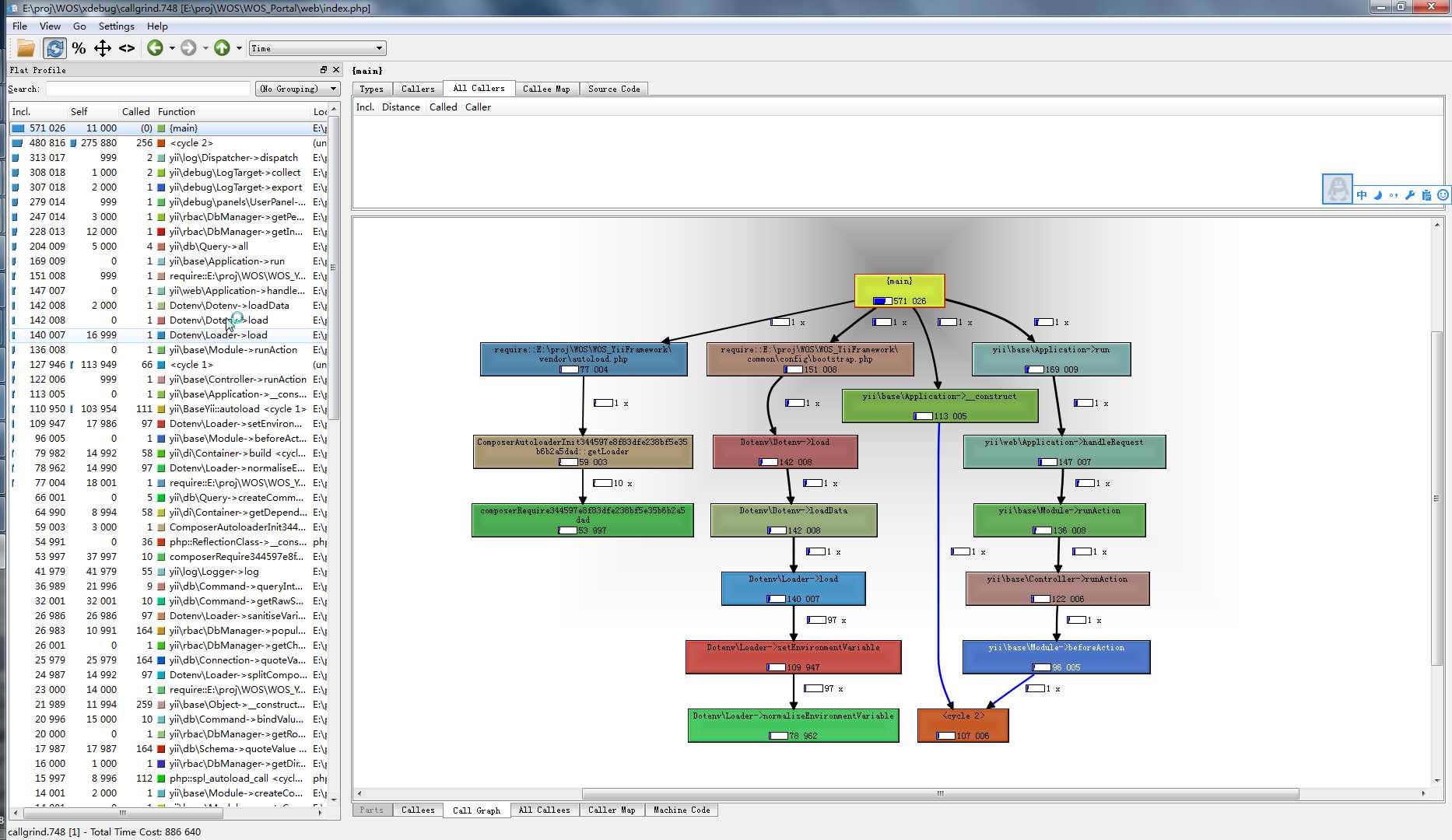Select yii\base\Application->run list row
This screenshot has width=1452, height=840.
pos(168,261)
